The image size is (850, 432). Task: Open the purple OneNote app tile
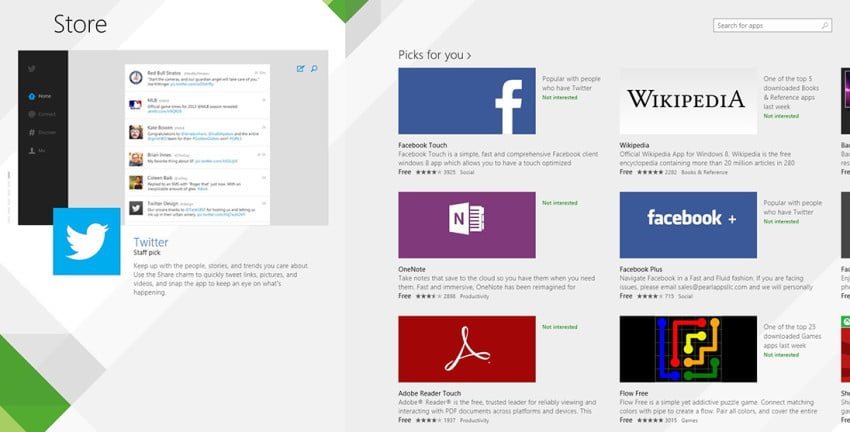click(x=467, y=225)
